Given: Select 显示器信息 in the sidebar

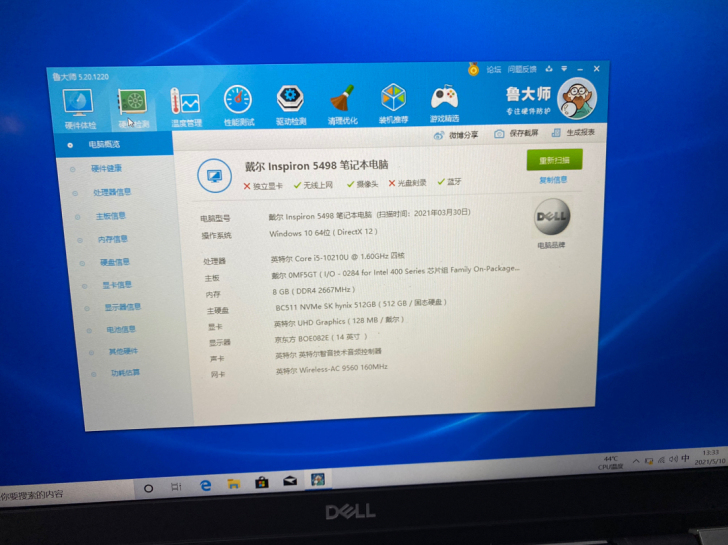Looking at the screenshot, I should click(123, 307).
